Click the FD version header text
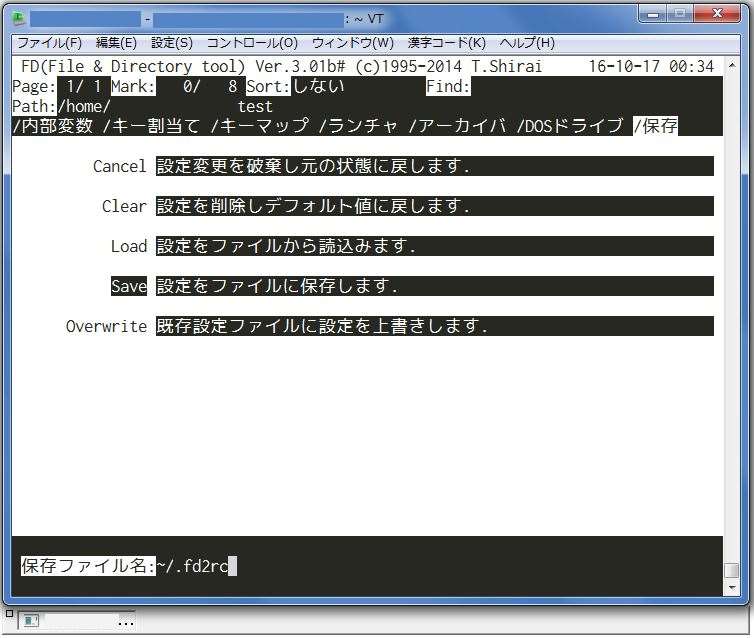 281,66
